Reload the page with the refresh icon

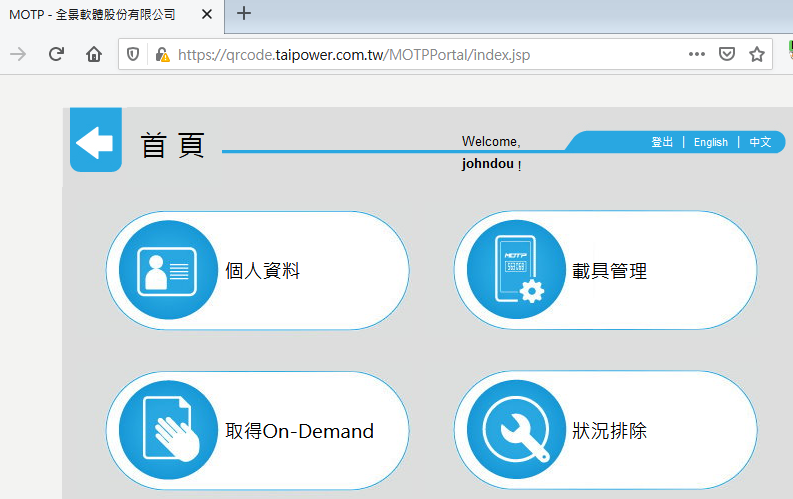56,54
